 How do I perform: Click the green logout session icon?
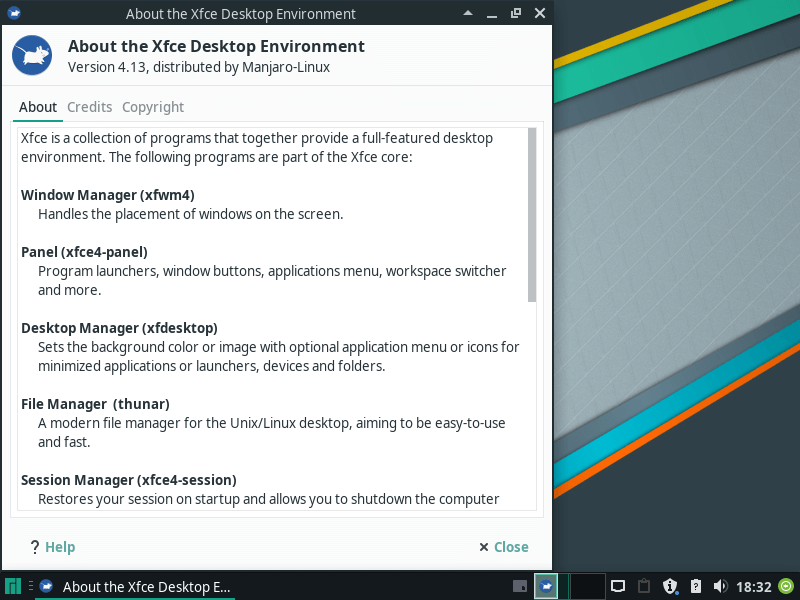pos(786,586)
